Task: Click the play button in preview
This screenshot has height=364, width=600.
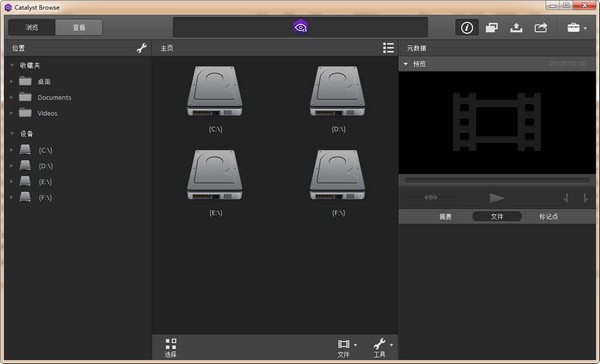Action: (496, 198)
